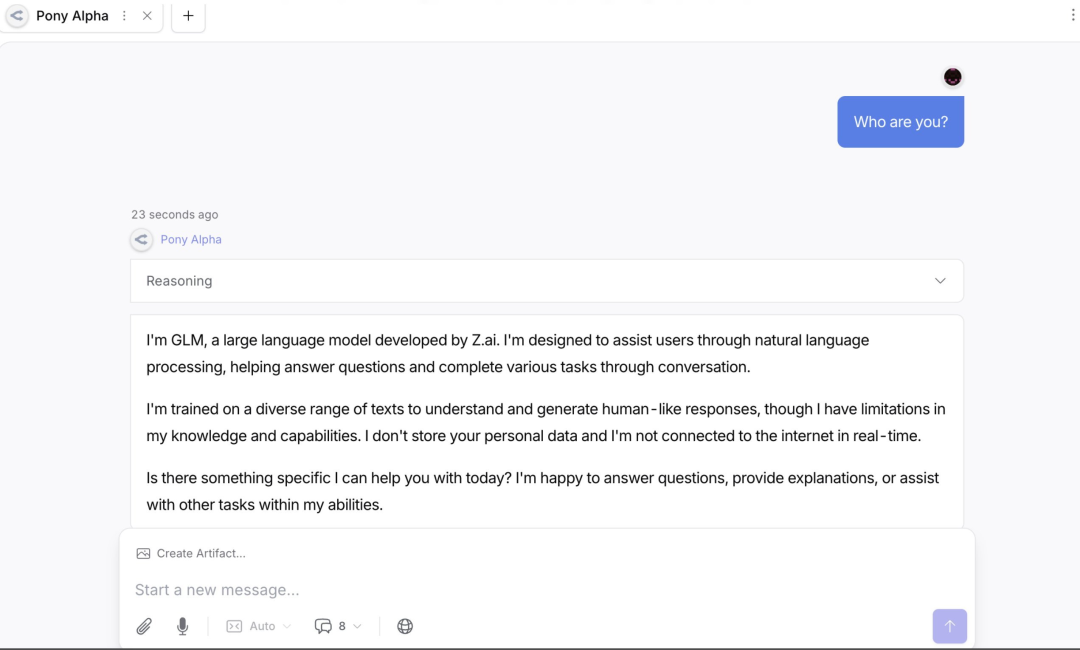1080x650 pixels.
Task: Click the paperclip attach file icon
Action: [x=144, y=626]
